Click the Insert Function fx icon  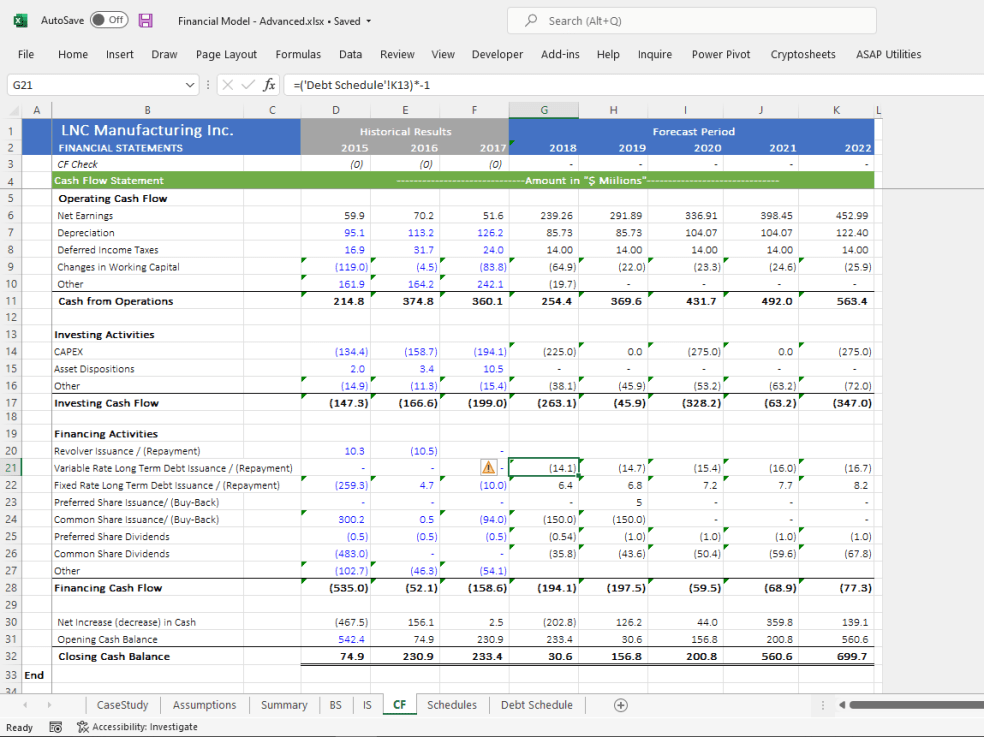(269, 85)
